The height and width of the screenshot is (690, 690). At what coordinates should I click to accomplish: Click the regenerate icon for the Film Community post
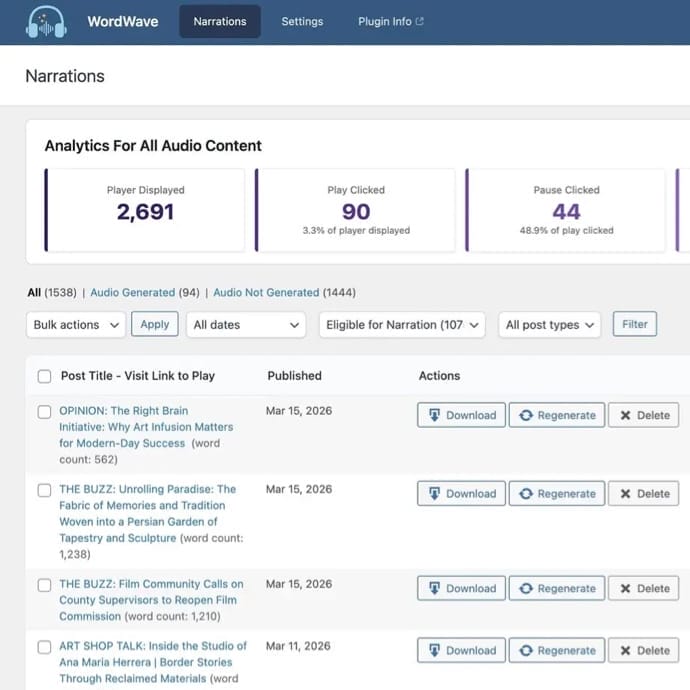526,589
